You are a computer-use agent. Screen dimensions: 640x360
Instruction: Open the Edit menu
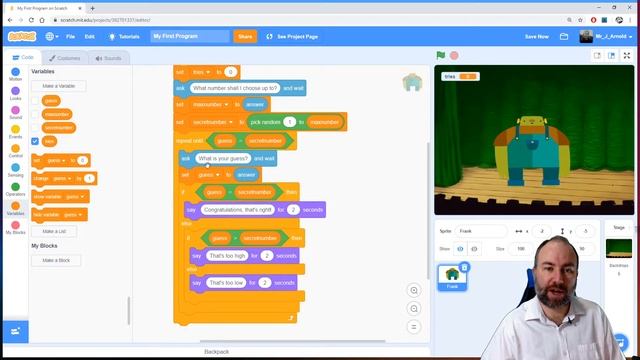tap(89, 36)
